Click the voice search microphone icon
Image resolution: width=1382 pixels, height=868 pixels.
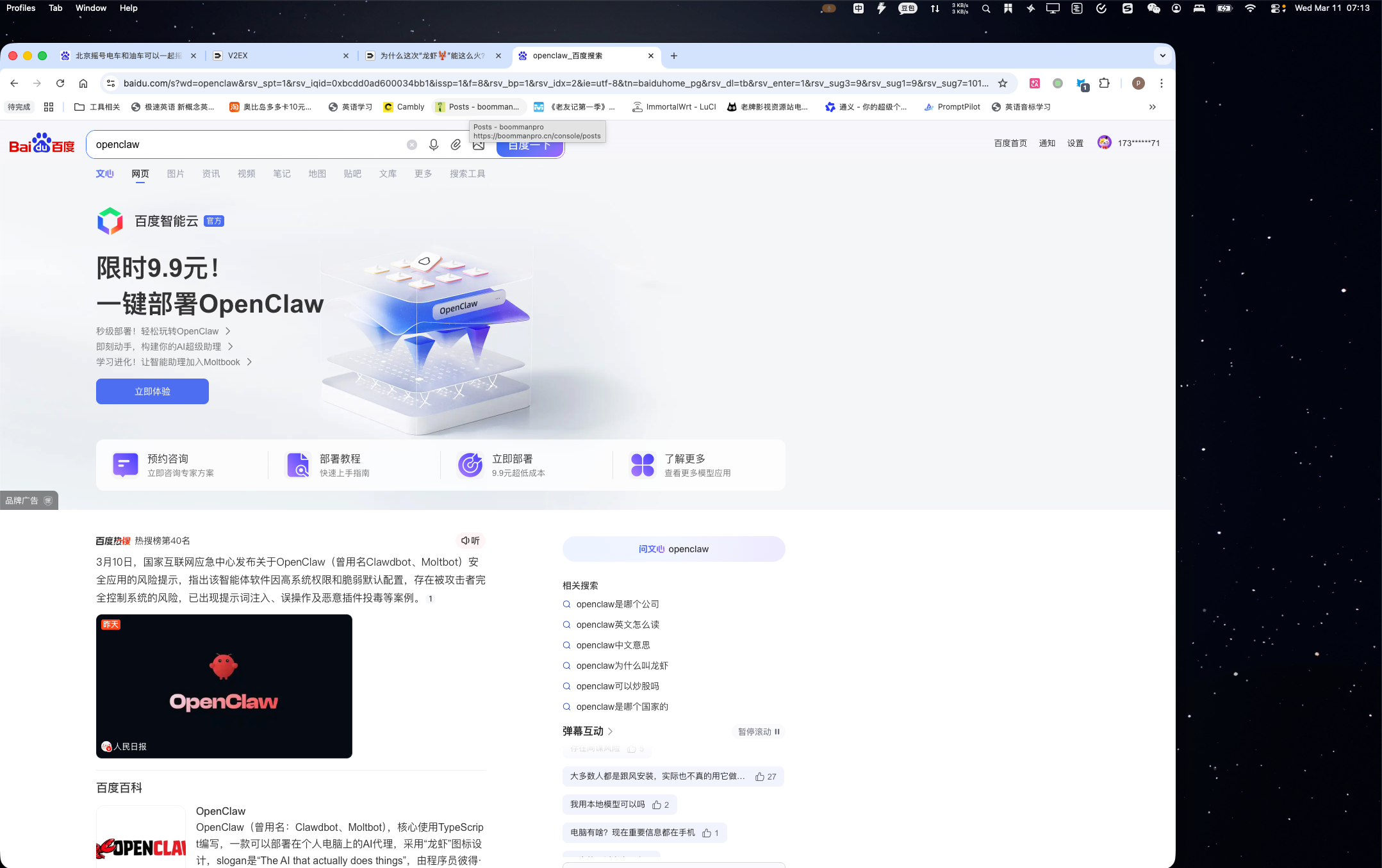pos(434,145)
